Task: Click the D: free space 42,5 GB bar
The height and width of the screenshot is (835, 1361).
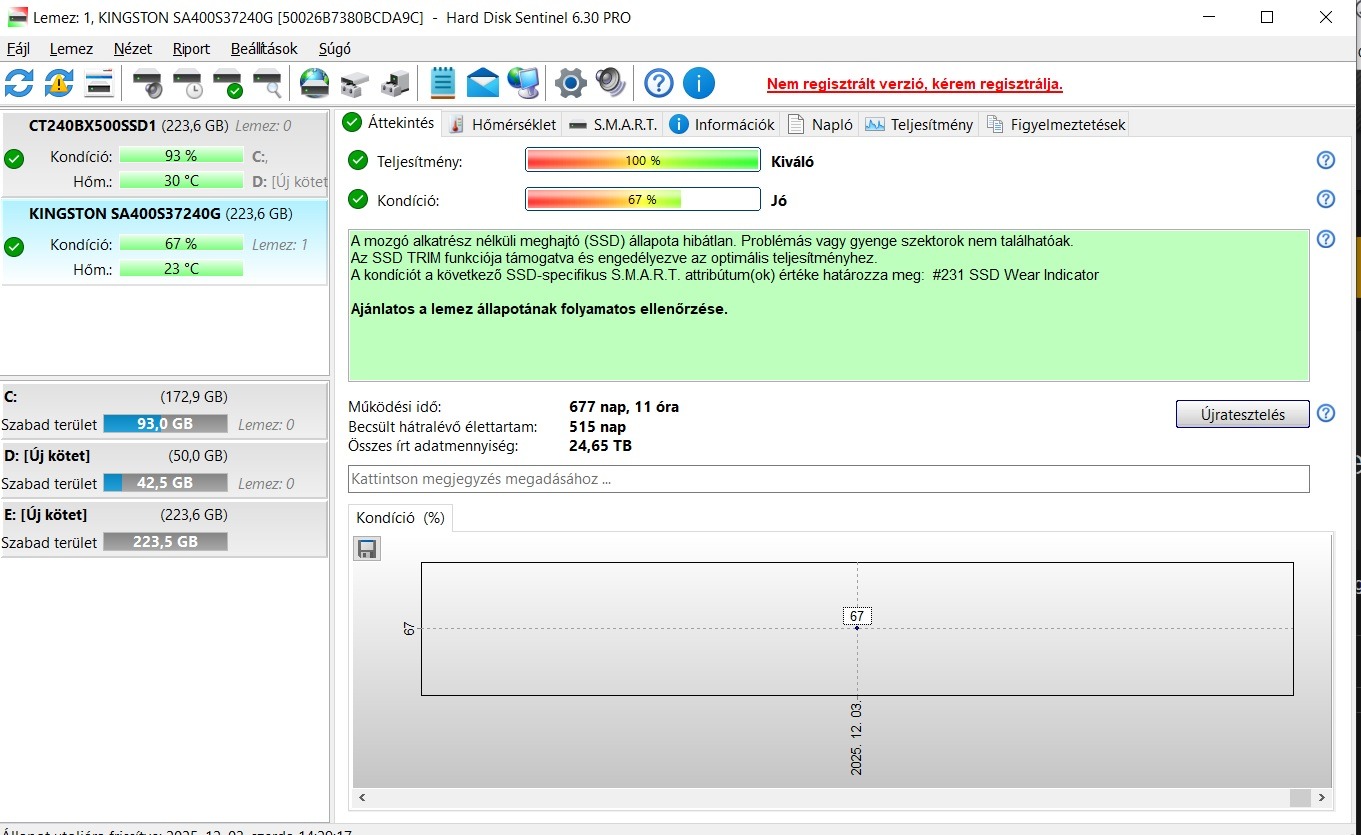Action: [165, 483]
